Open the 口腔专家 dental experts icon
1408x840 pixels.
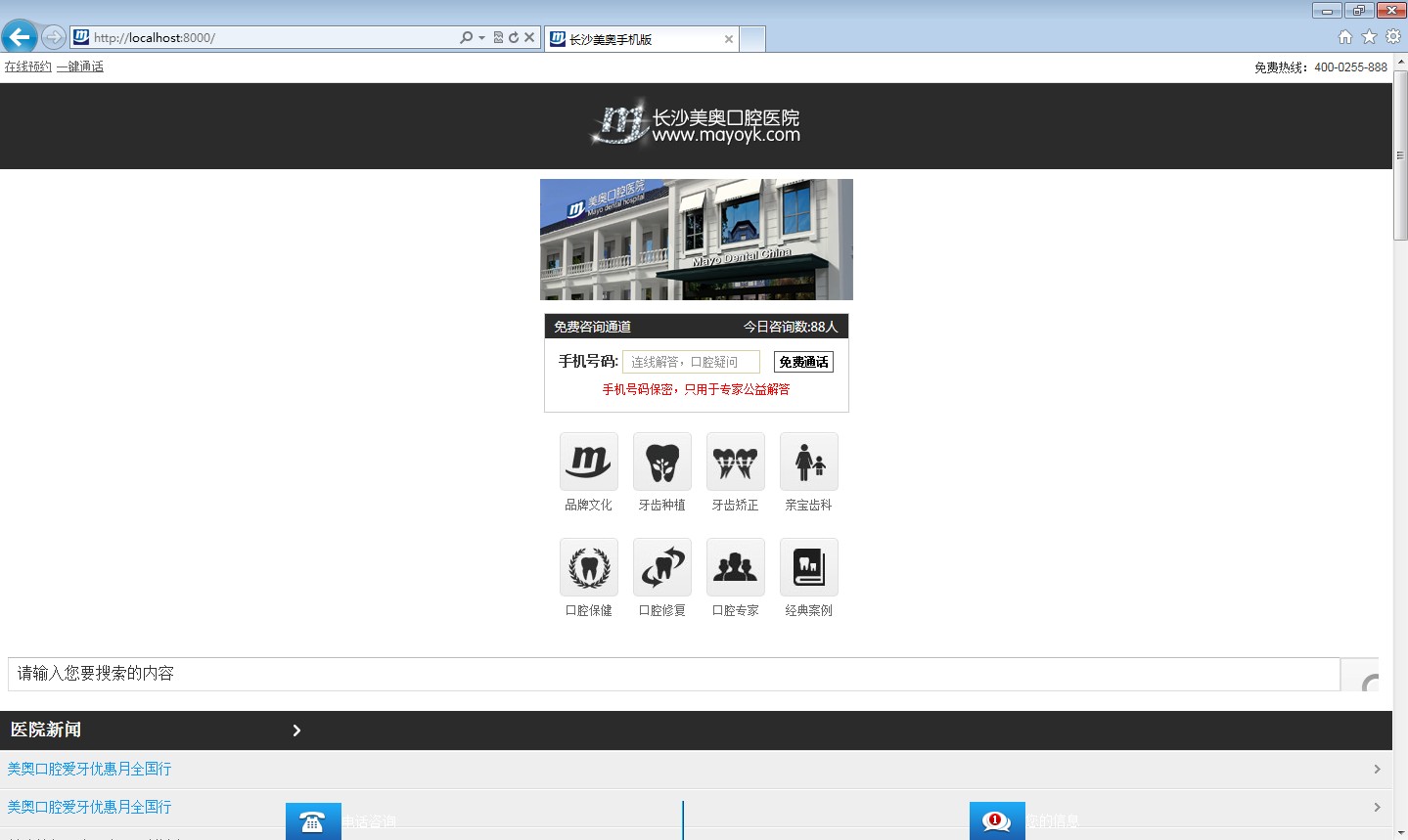pyautogui.click(x=736, y=567)
